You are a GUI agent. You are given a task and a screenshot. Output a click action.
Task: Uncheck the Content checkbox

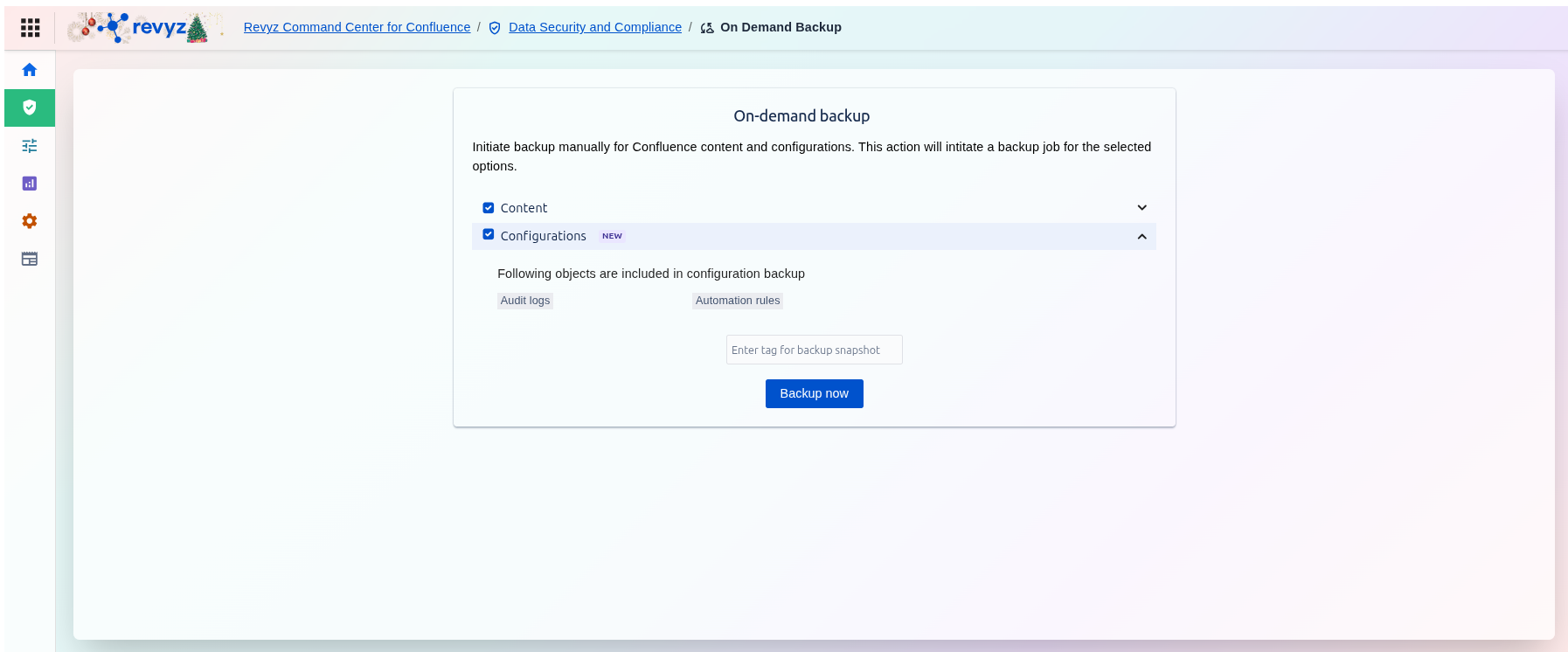click(x=489, y=208)
